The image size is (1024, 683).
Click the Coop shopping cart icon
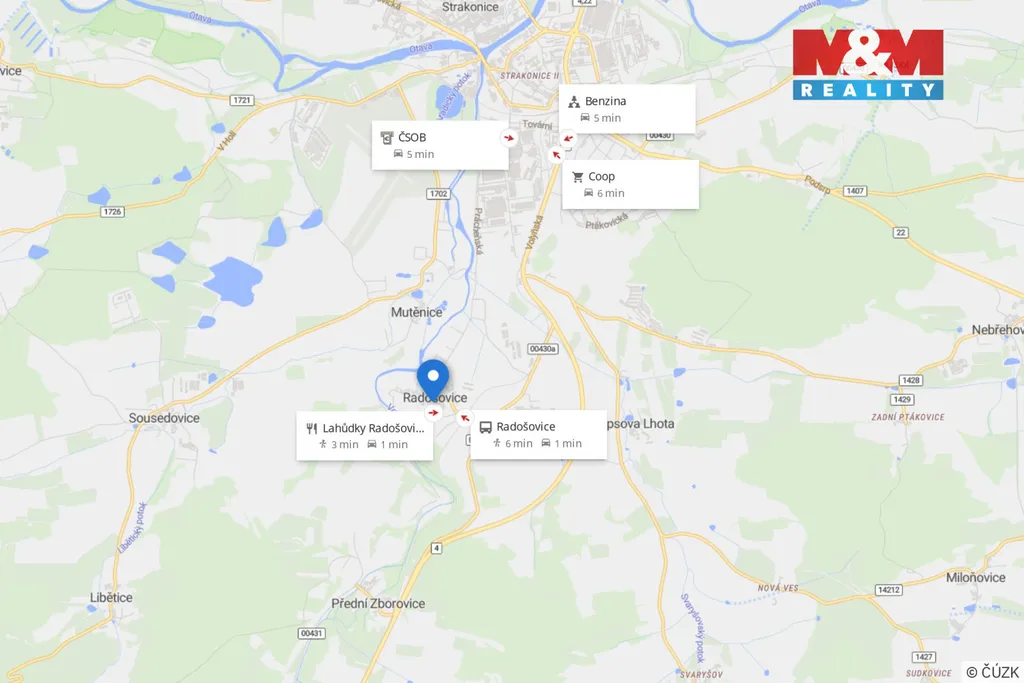pos(577,176)
